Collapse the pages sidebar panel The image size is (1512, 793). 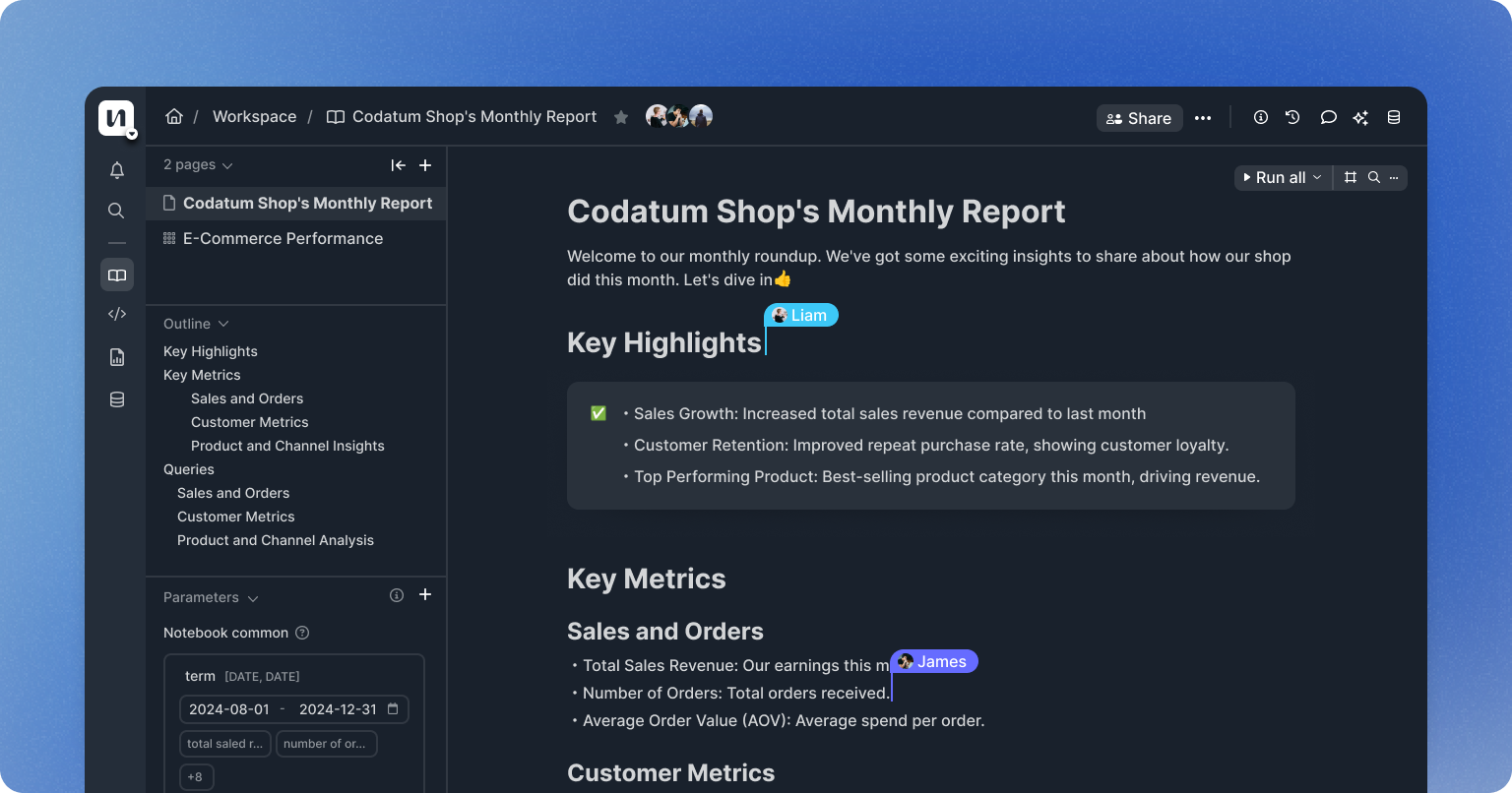(398, 165)
